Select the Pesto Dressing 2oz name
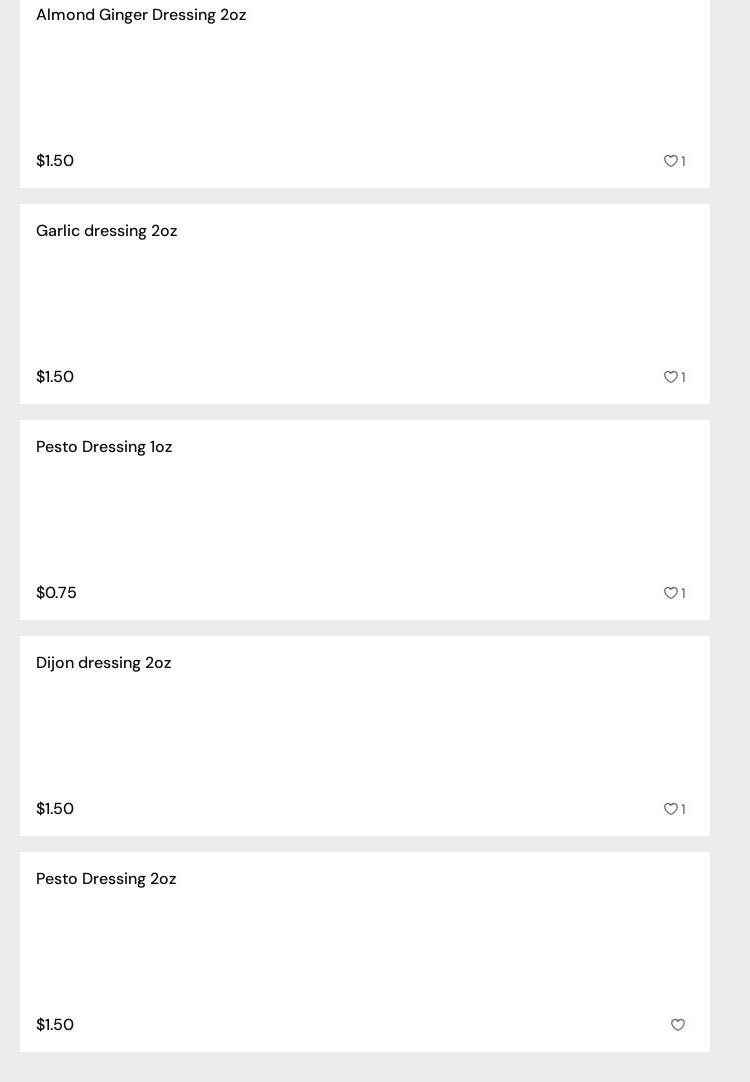Image resolution: width=750 pixels, height=1082 pixels. point(106,879)
